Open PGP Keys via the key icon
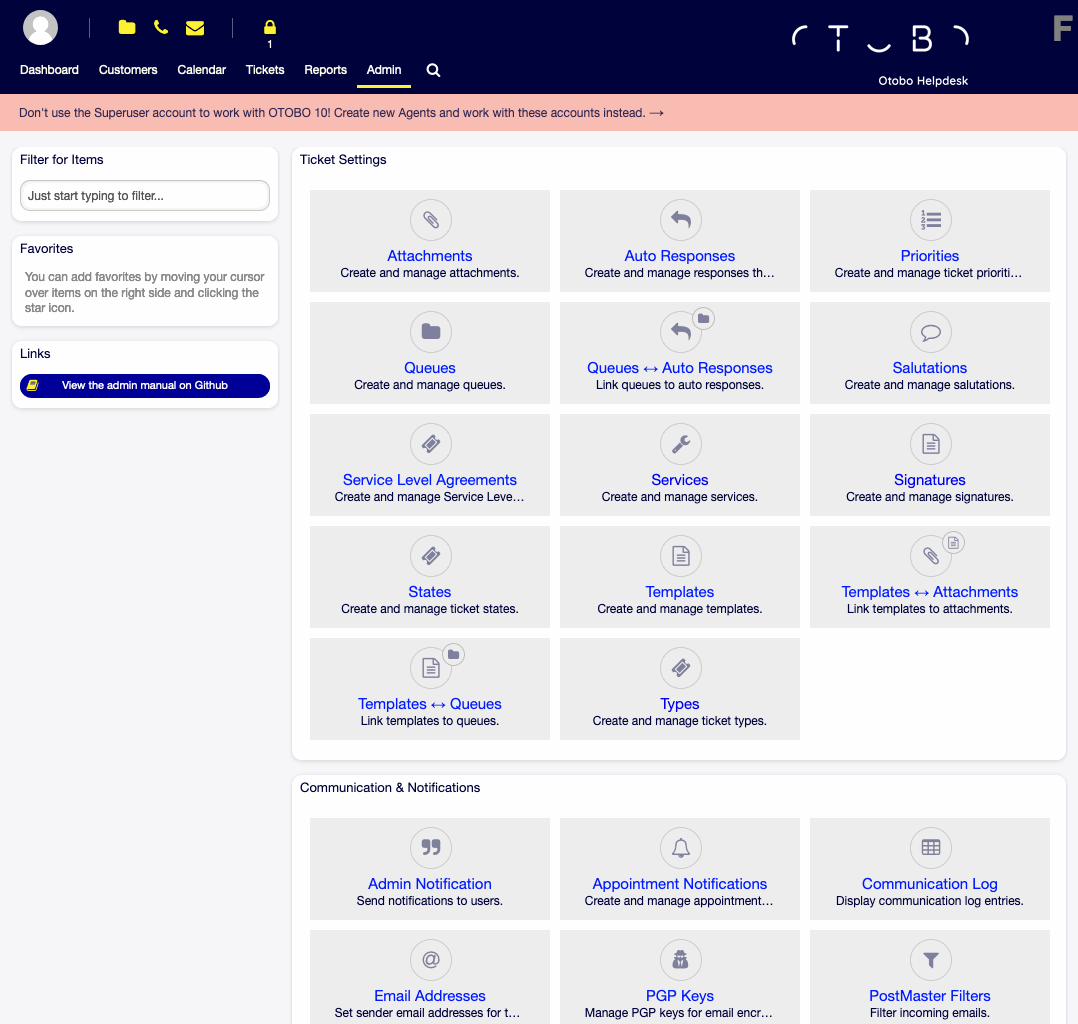1078x1024 pixels. pyautogui.click(x=680, y=960)
